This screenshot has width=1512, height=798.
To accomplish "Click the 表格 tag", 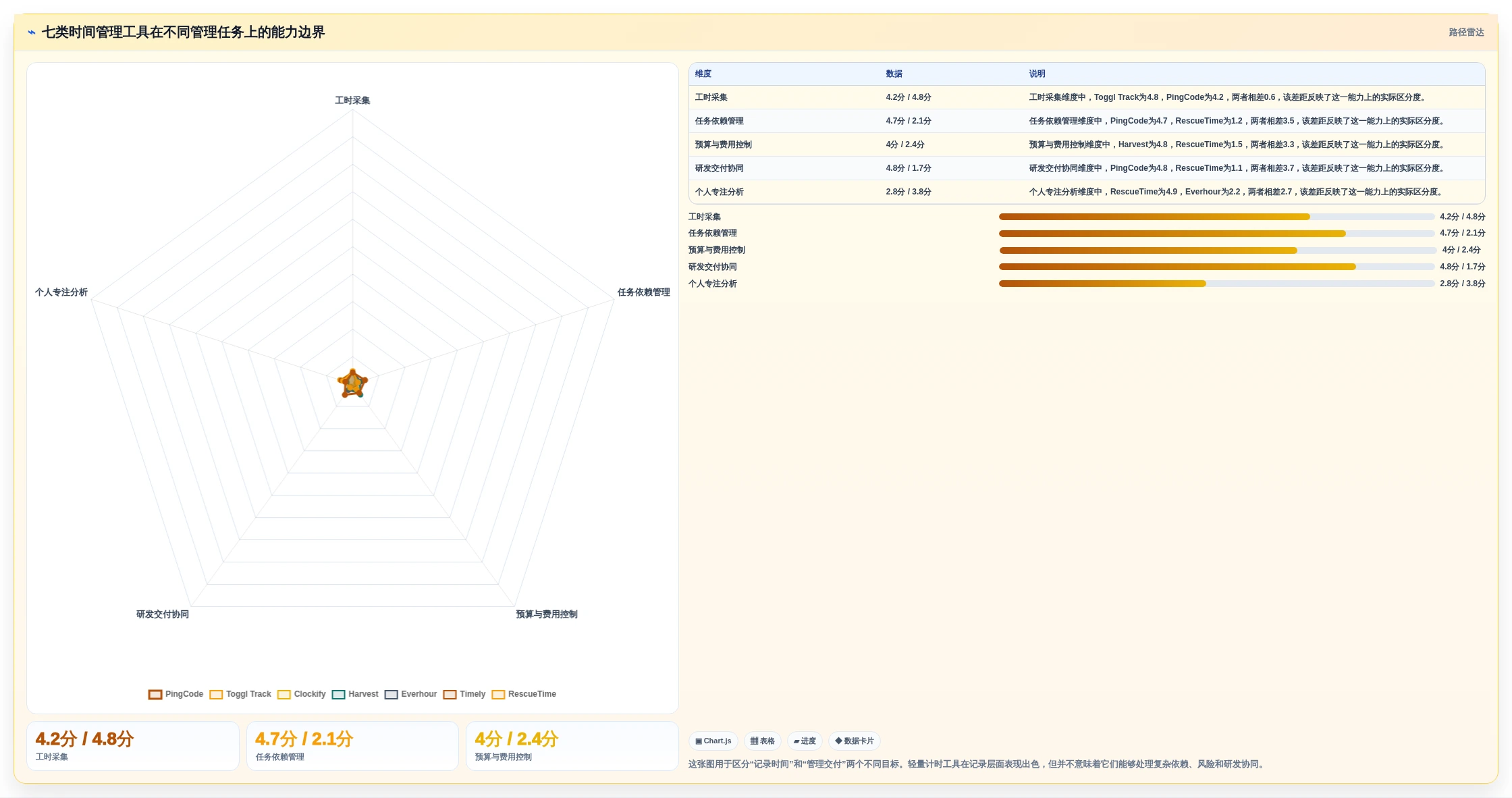I will tap(763, 741).
